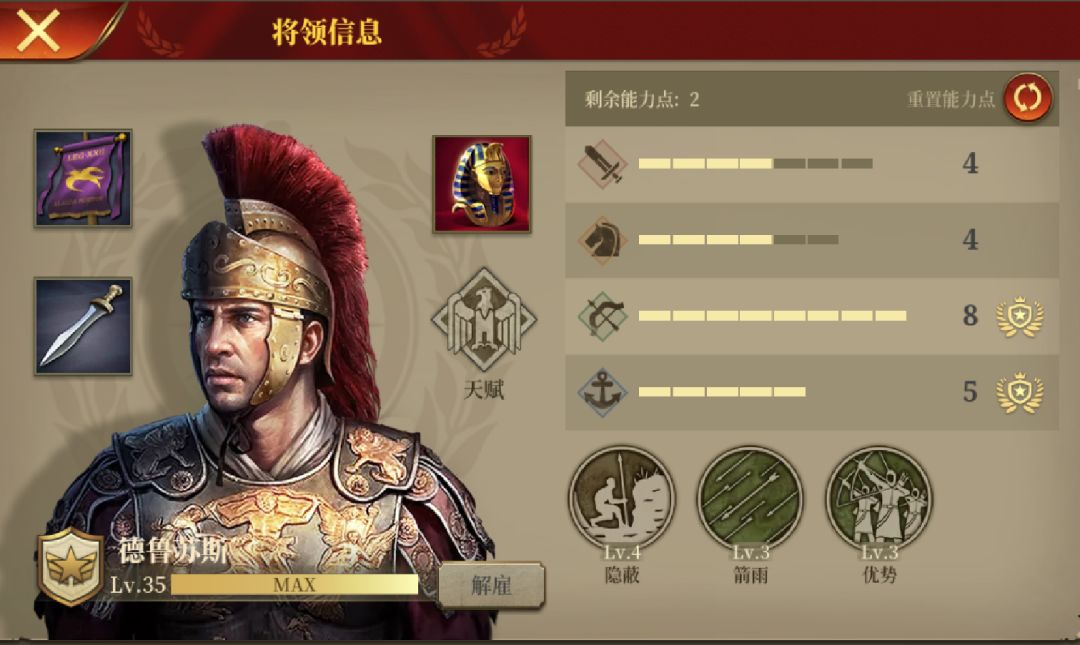Click the laurel medal beside navy value 5
The image size is (1080, 645).
click(x=1019, y=393)
